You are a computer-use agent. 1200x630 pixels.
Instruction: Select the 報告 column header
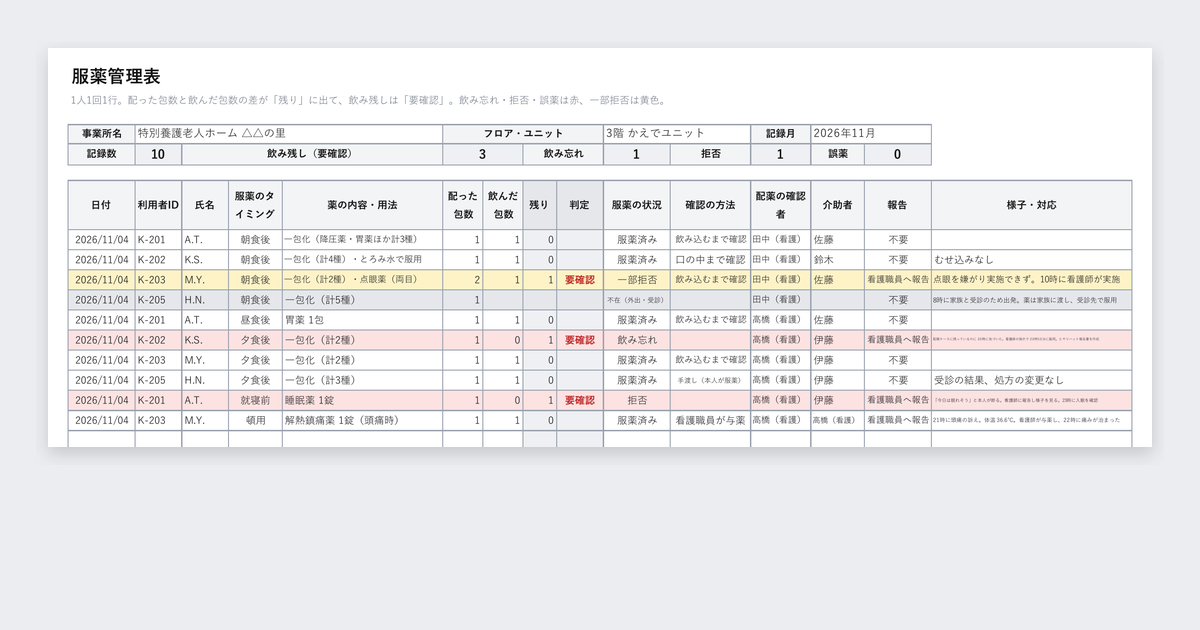point(898,205)
